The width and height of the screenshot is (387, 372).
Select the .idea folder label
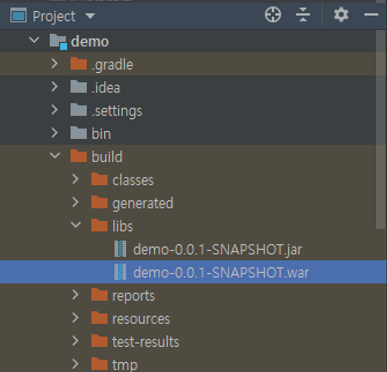point(106,88)
